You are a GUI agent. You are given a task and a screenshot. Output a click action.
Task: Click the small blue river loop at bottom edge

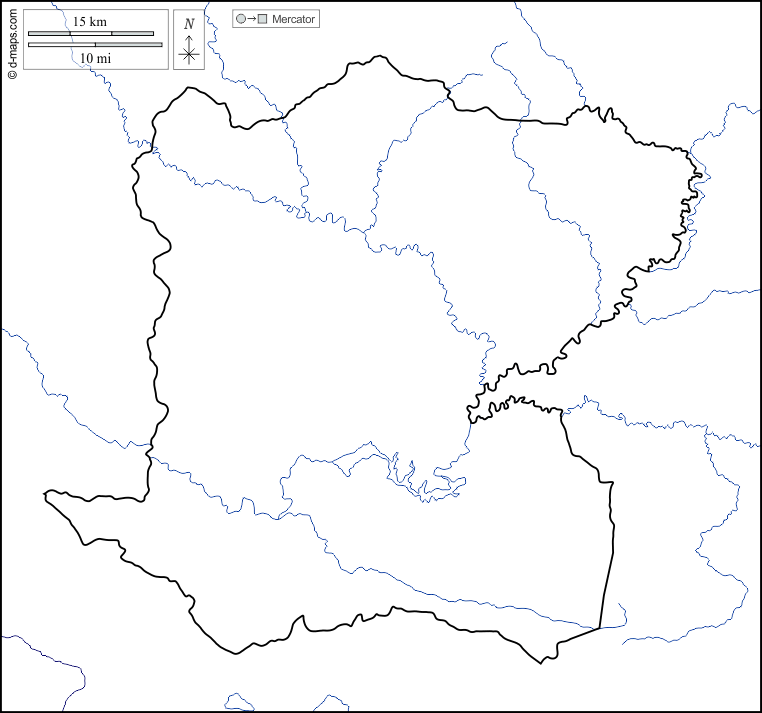[240, 702]
